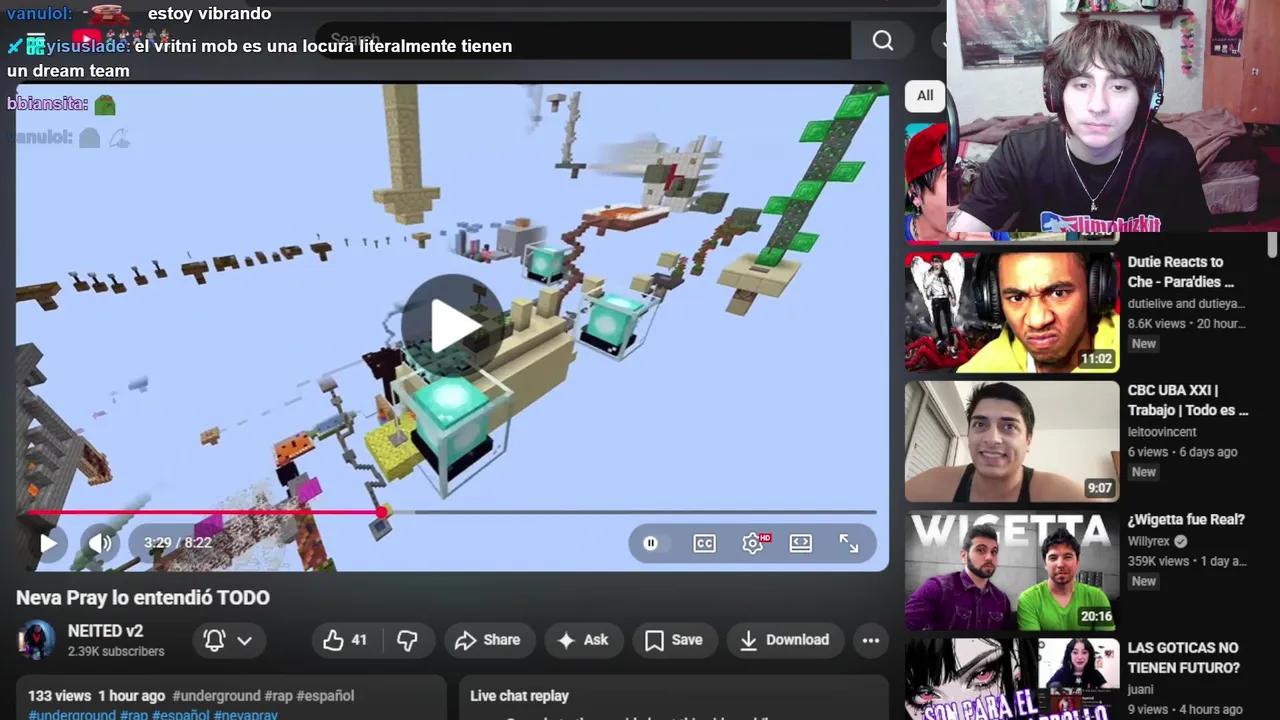Click the large center play button on video
This screenshot has height=720, width=1280.
(452, 324)
